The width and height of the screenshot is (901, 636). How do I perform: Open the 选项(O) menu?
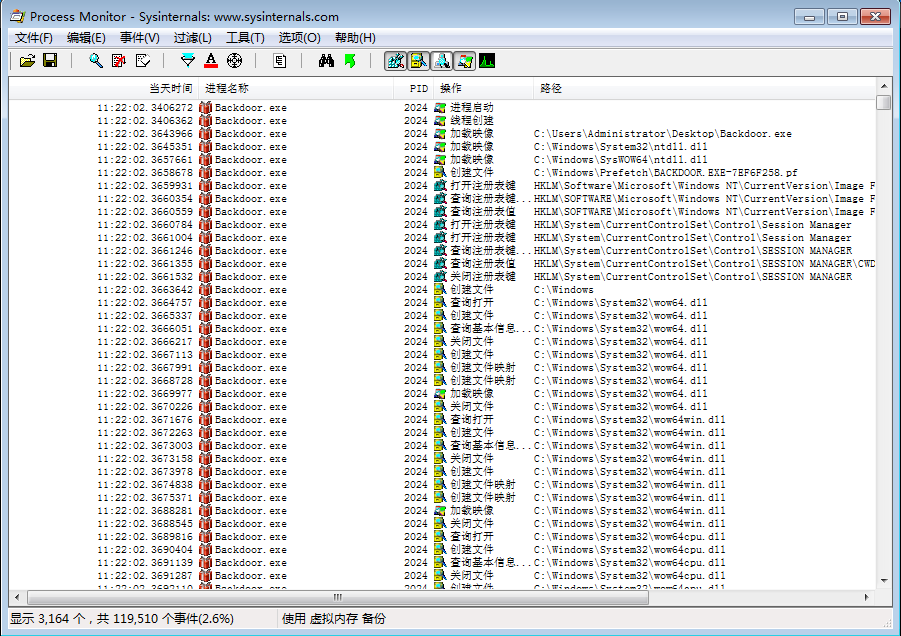pos(299,38)
